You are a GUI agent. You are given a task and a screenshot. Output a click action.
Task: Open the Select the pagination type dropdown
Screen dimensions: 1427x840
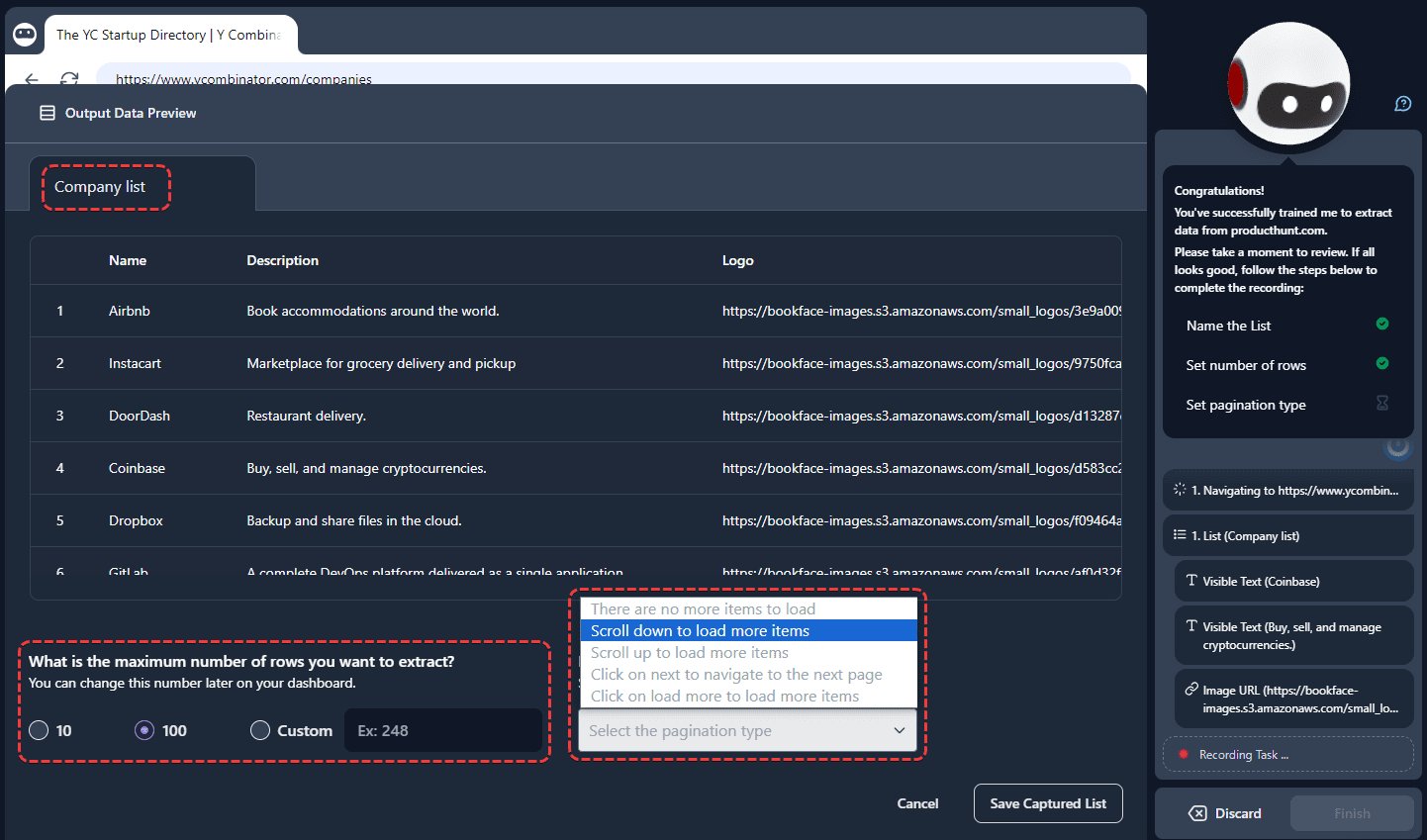[x=748, y=730]
